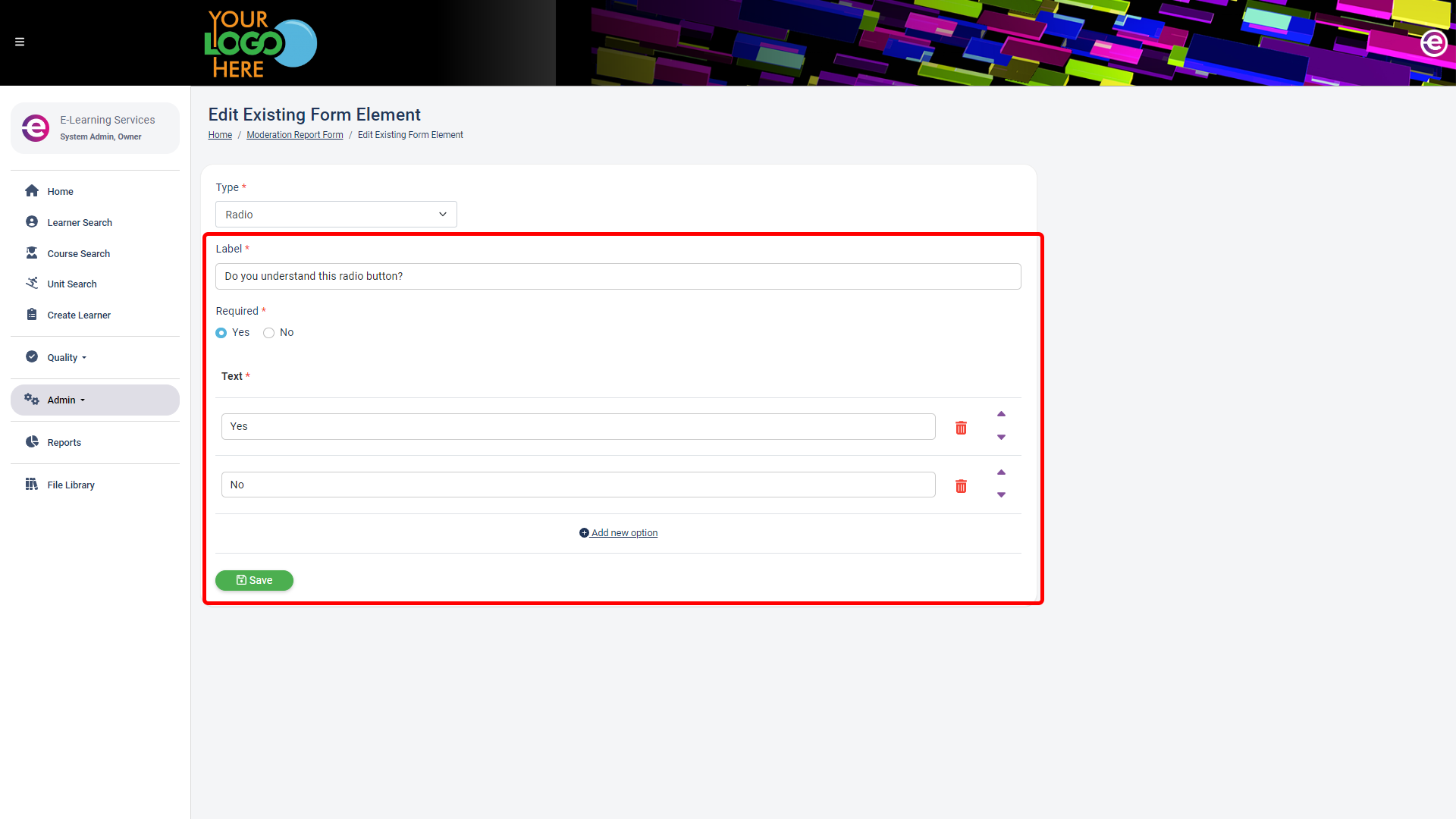Click the System Admin, Owner text

click(101, 137)
